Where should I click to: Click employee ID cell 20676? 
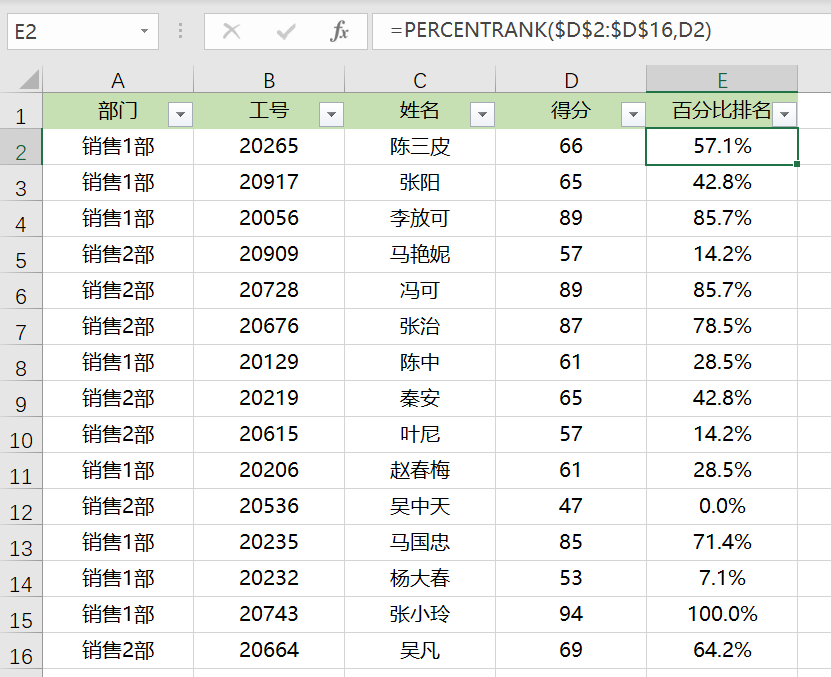pos(269,327)
